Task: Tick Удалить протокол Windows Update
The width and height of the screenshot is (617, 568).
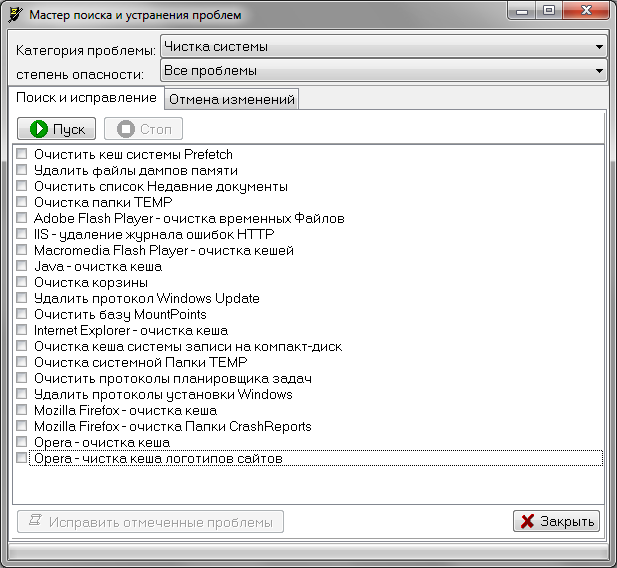Action: 22,298
